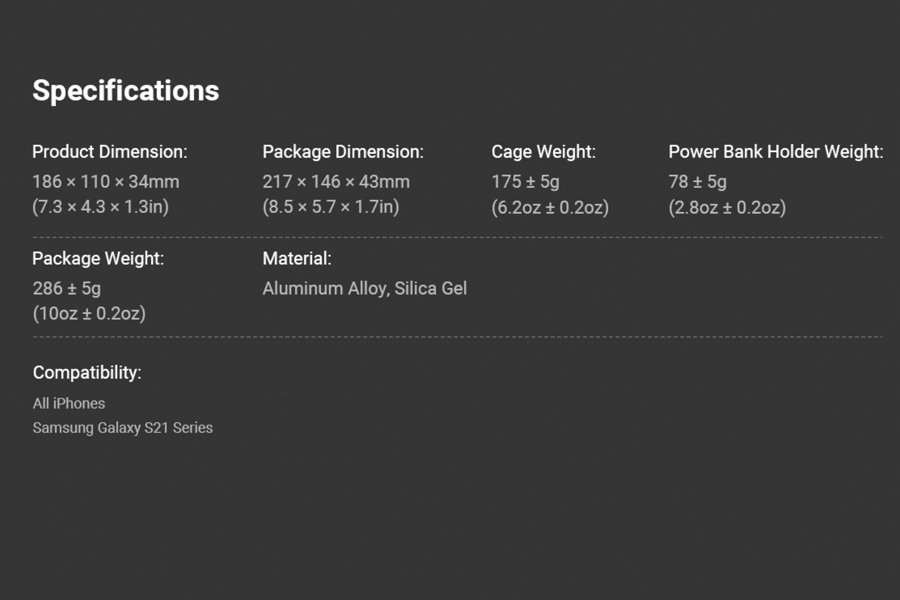Screen dimensions: 900x600
Task: Select the Product Dimension label
Action: (x=110, y=152)
